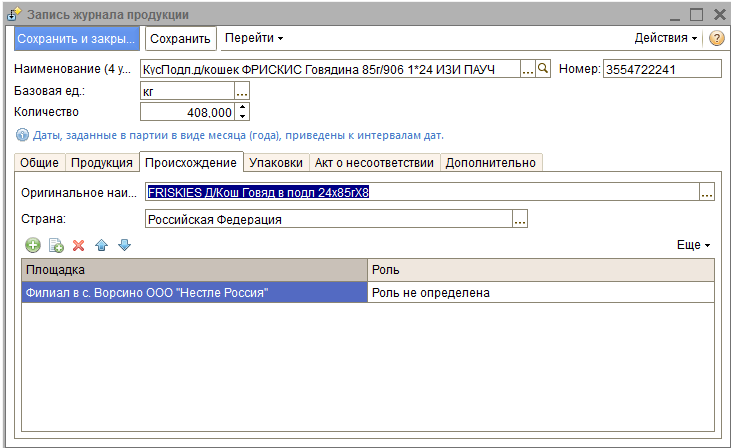The height and width of the screenshot is (448, 731).
Task: Click the Роль column header
Action: click(541, 270)
